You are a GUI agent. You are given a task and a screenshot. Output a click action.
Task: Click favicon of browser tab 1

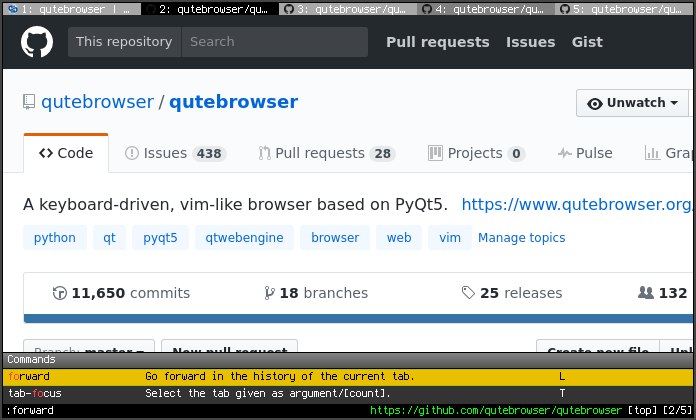(x=13, y=9)
